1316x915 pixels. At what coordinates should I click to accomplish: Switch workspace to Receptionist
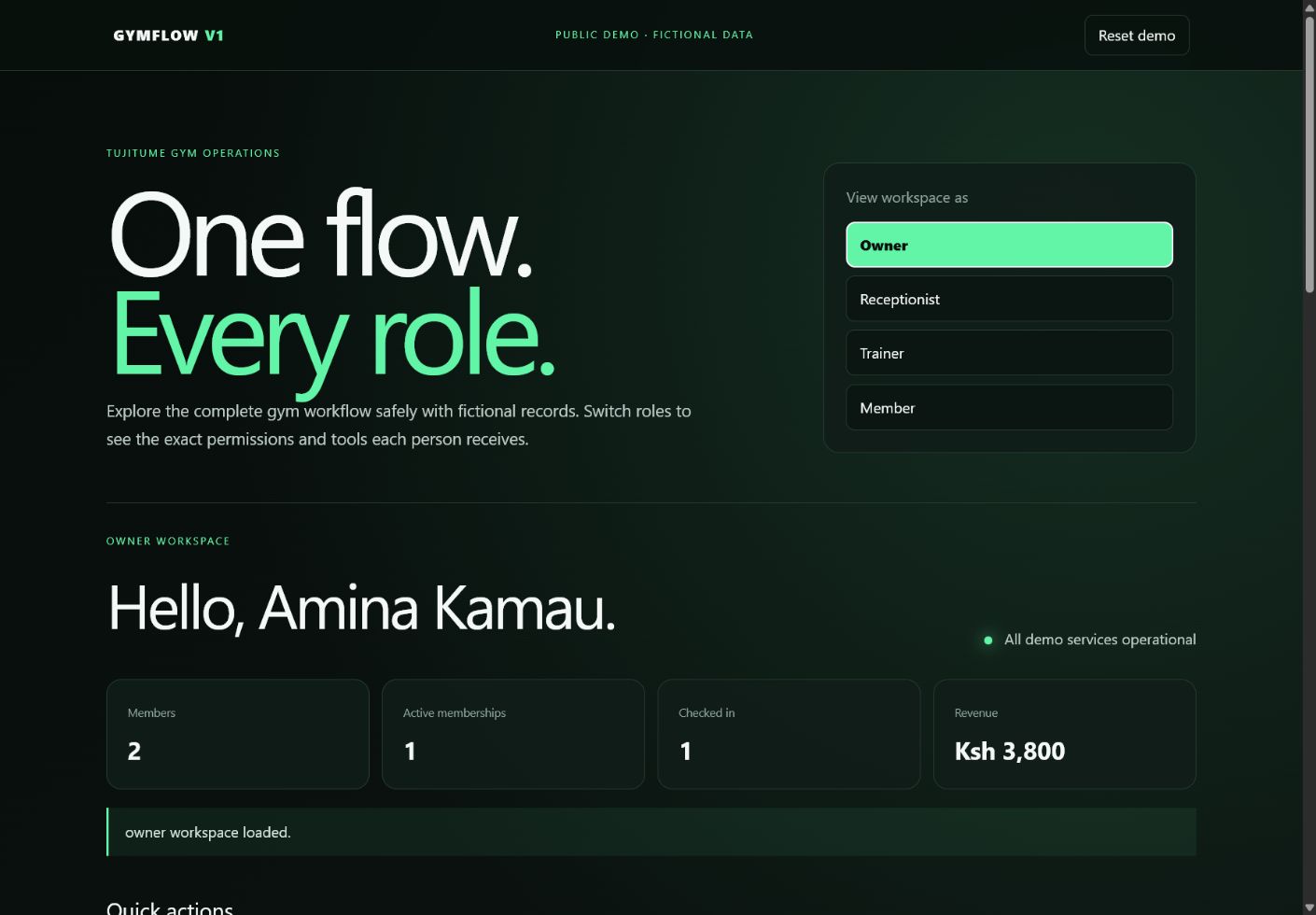click(x=1009, y=299)
